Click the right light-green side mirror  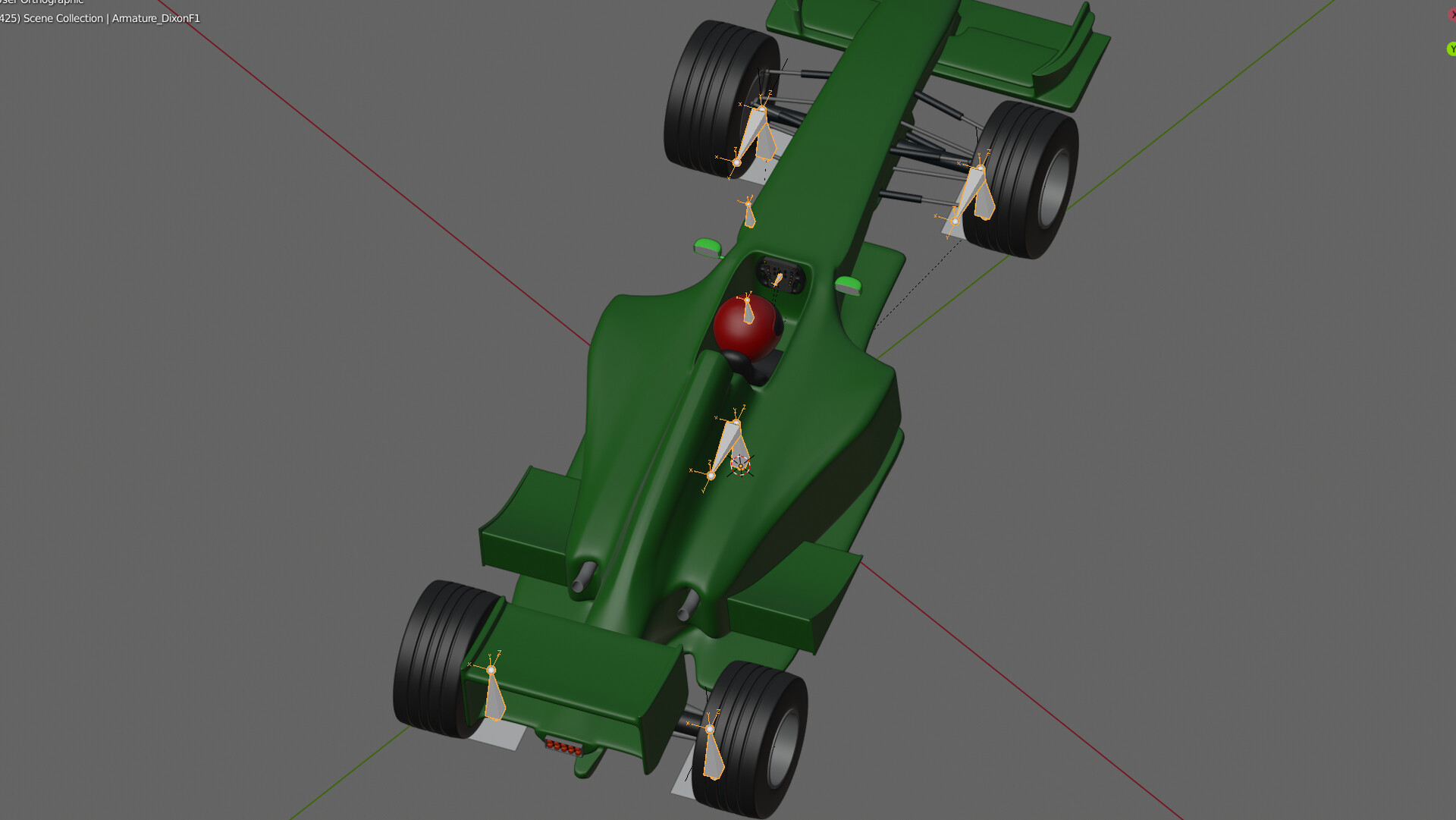848,285
